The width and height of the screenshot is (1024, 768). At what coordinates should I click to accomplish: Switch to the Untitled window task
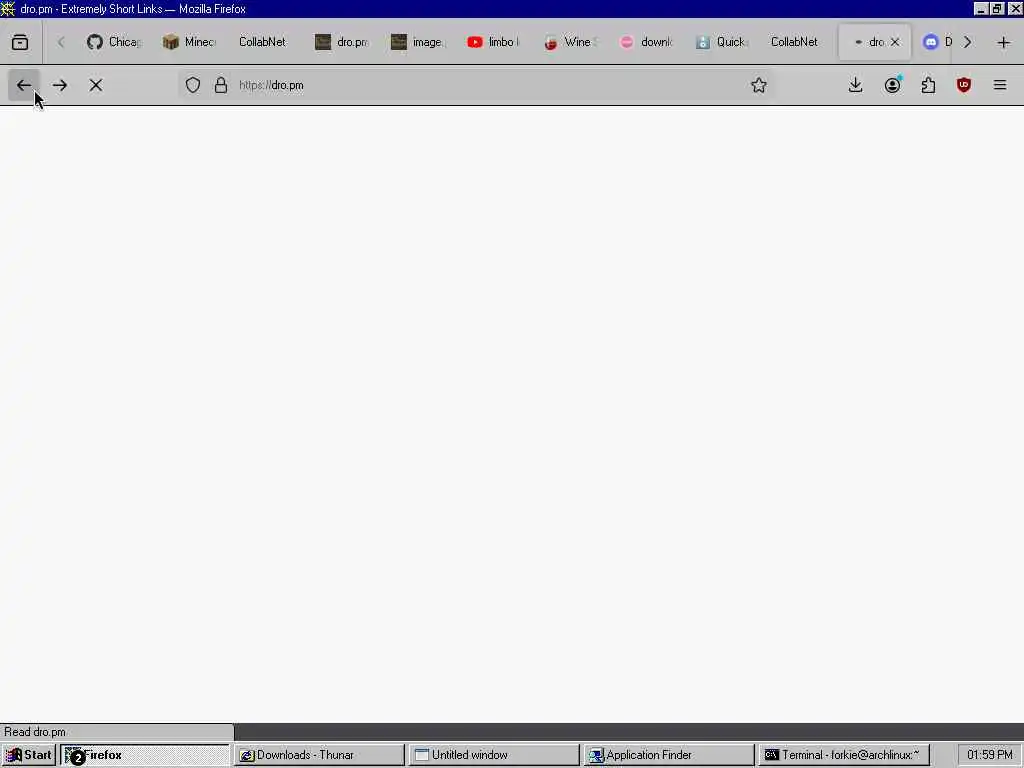click(x=494, y=755)
